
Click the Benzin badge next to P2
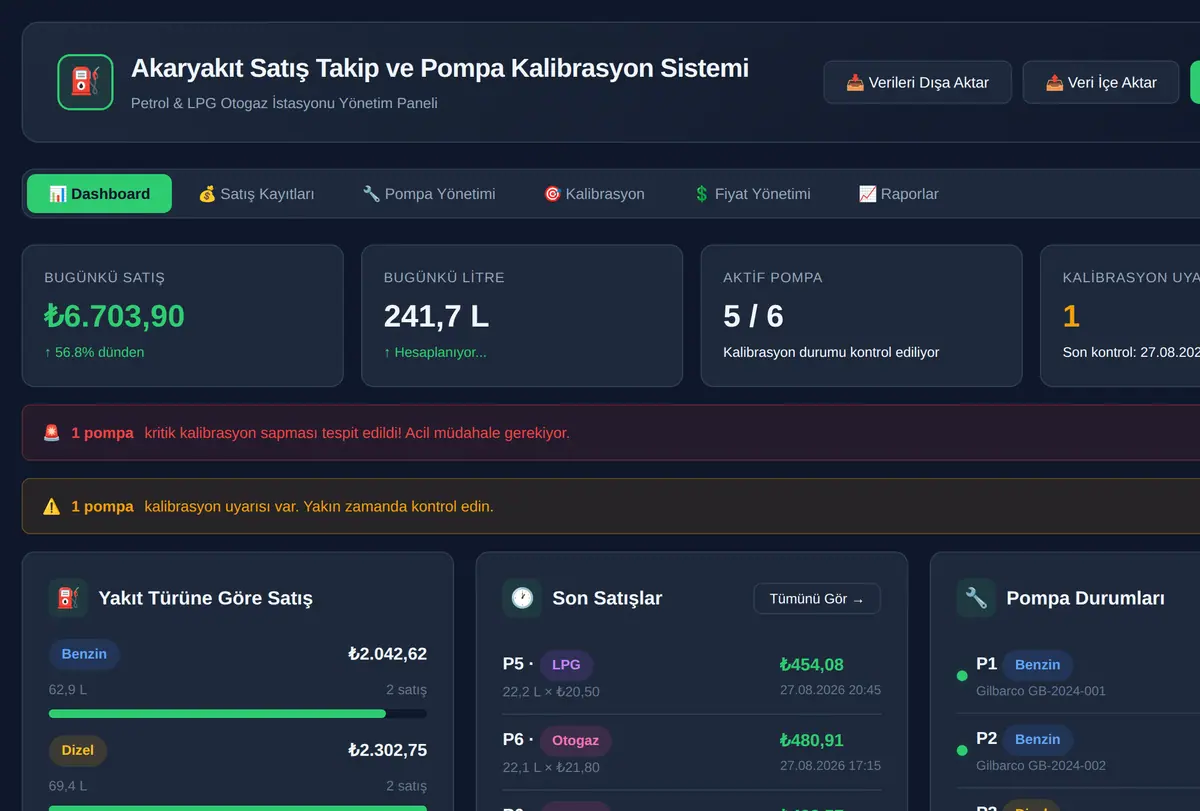point(1038,739)
